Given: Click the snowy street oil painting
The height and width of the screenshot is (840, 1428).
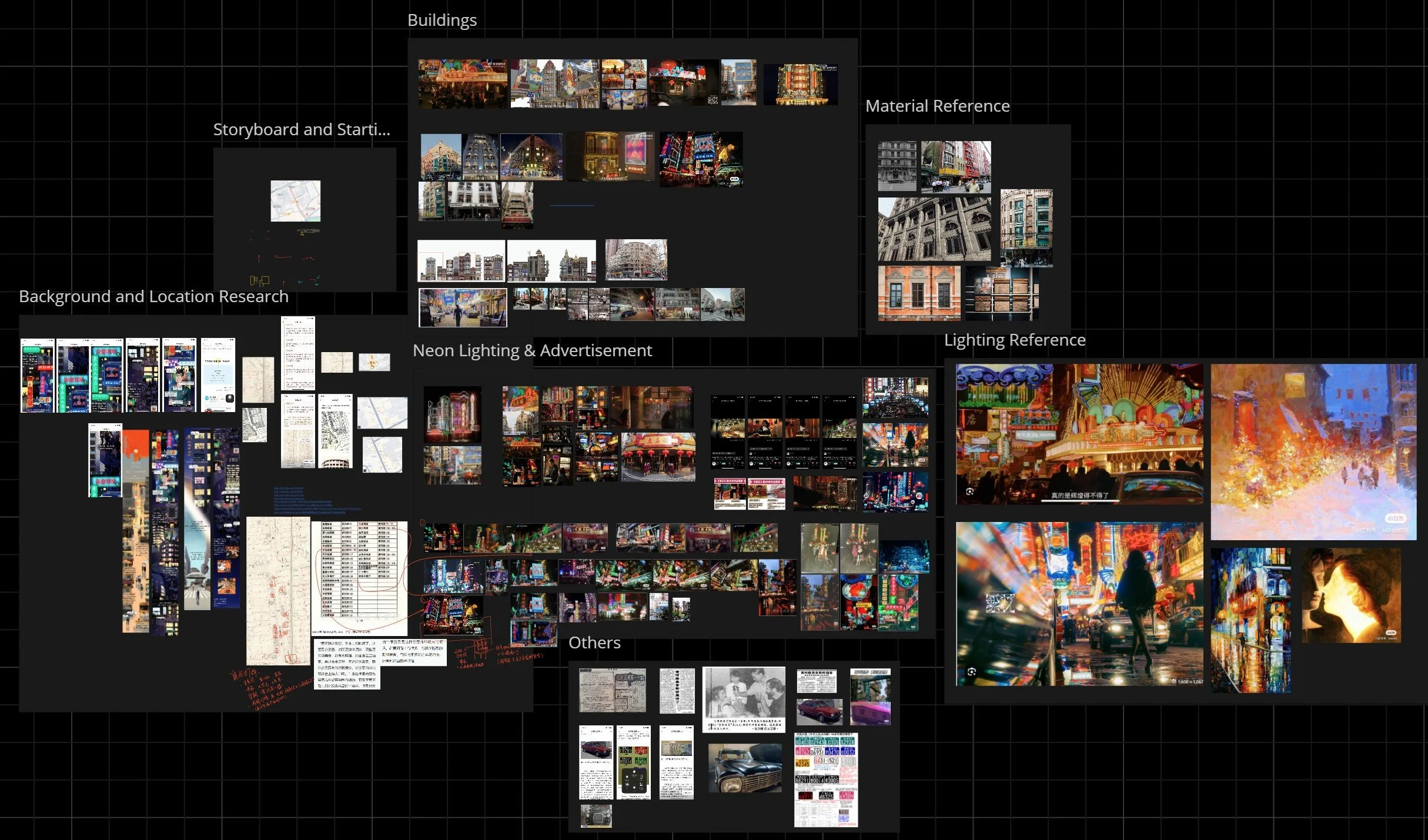Looking at the screenshot, I should 1313,451.
